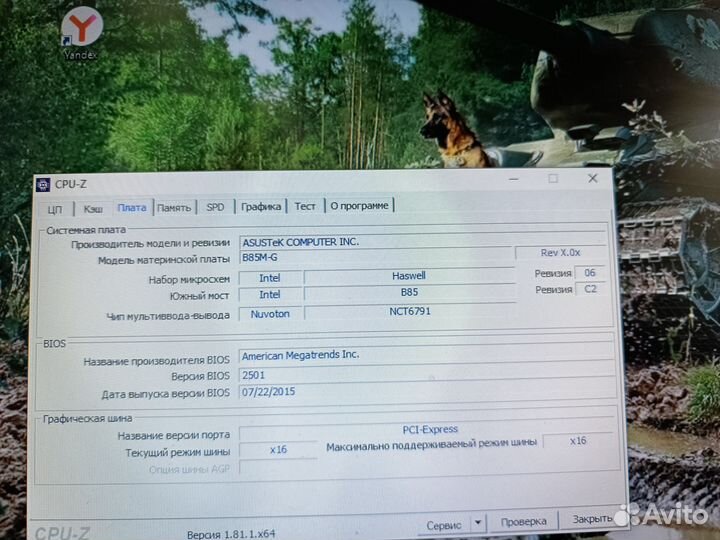720x540 pixels.
Task: Select the Плата tab
Action: click(x=132, y=208)
